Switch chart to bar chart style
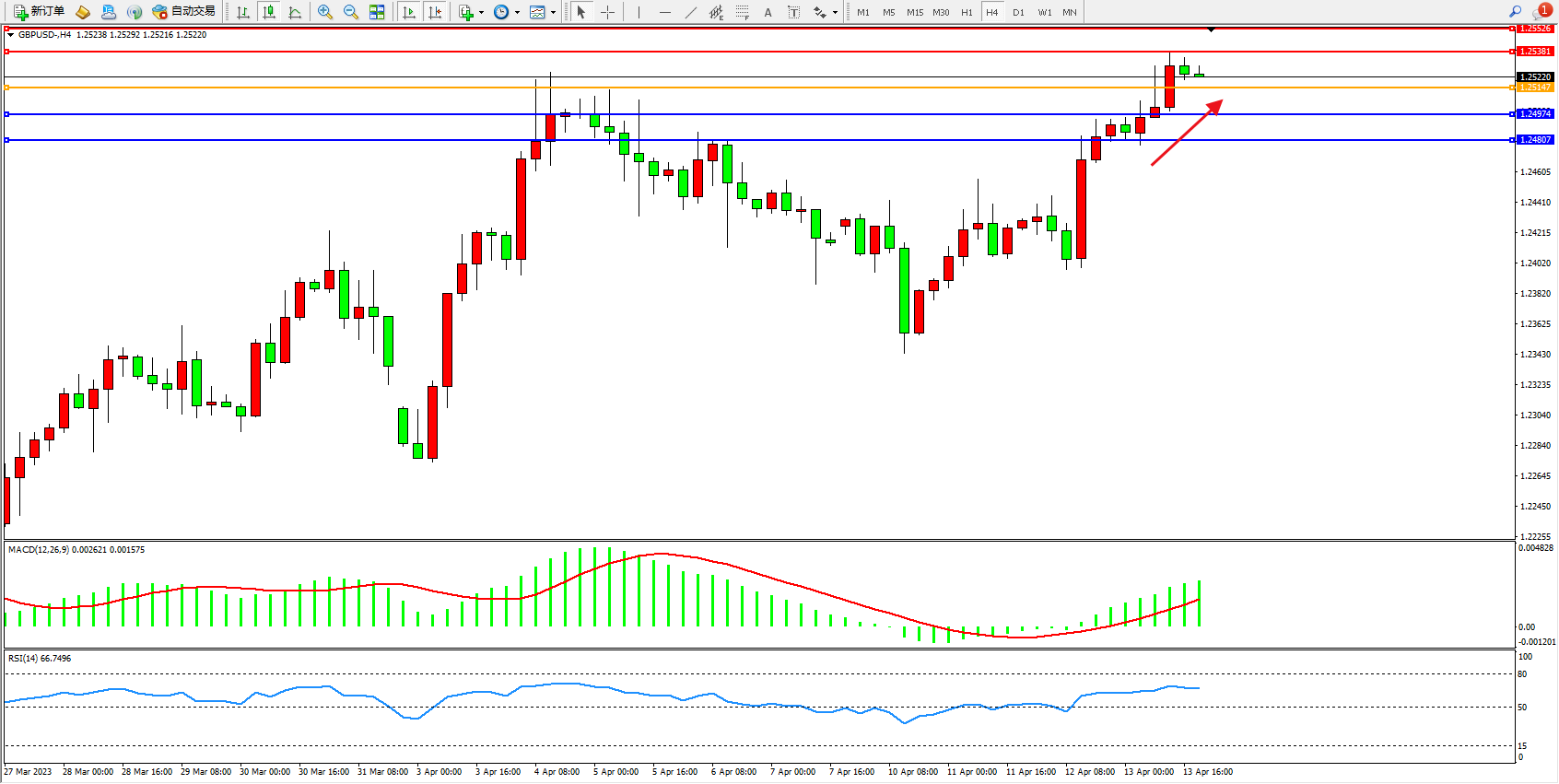Screen dimensions: 1559x784 243,12
